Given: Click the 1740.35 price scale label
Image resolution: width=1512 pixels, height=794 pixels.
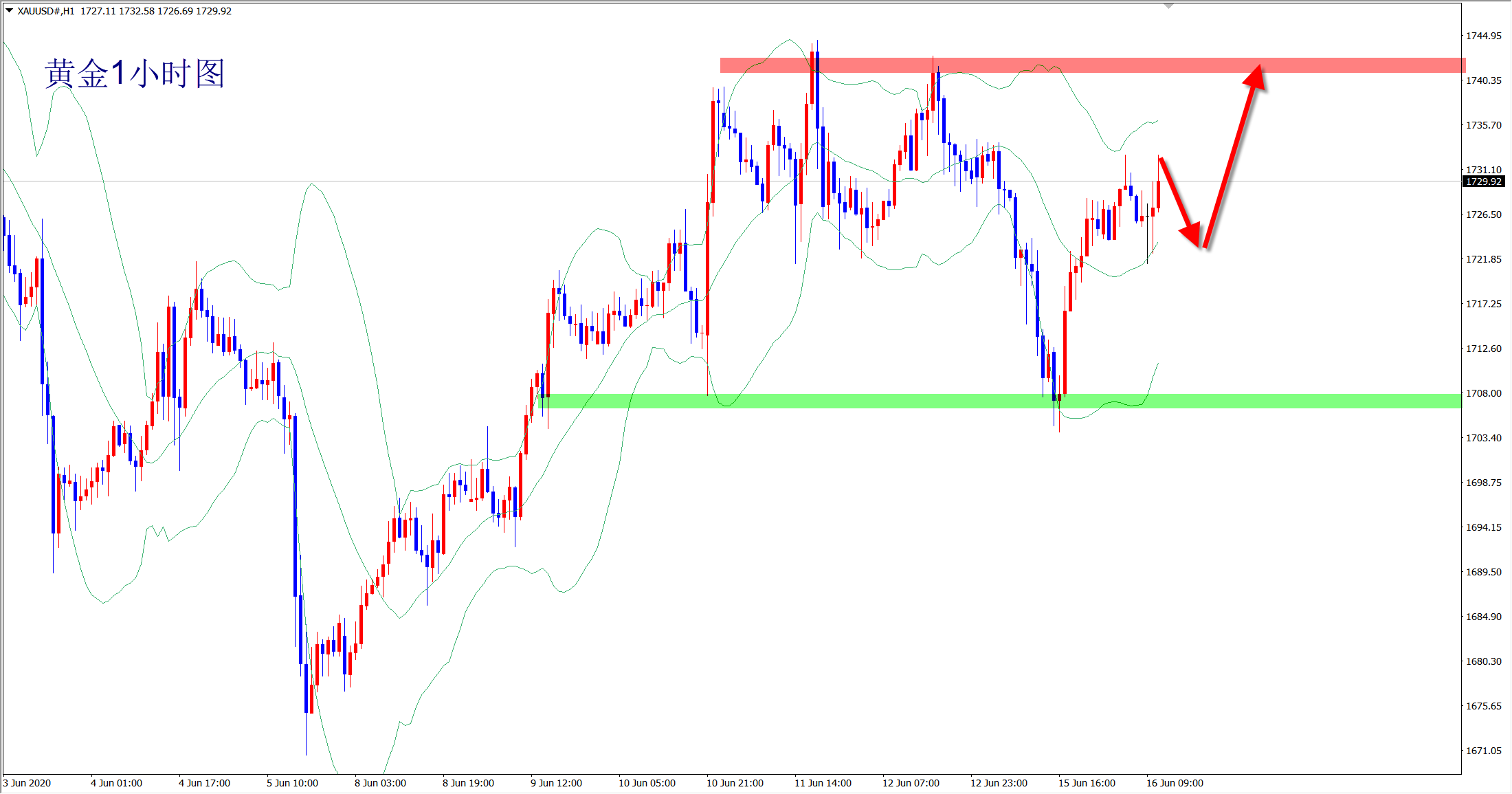Looking at the screenshot, I should coord(1483,80).
